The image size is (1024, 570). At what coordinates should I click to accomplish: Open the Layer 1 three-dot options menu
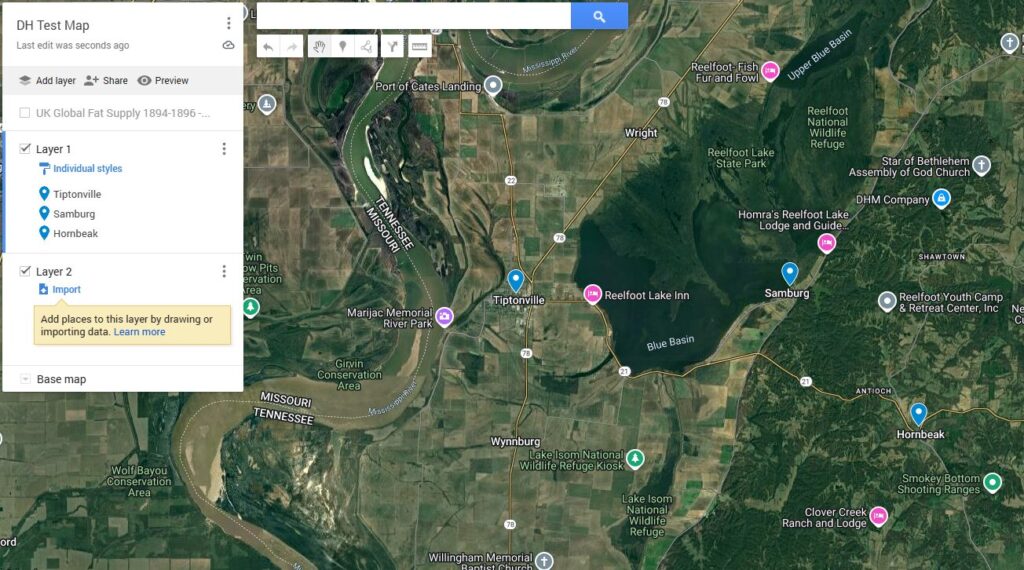point(224,149)
